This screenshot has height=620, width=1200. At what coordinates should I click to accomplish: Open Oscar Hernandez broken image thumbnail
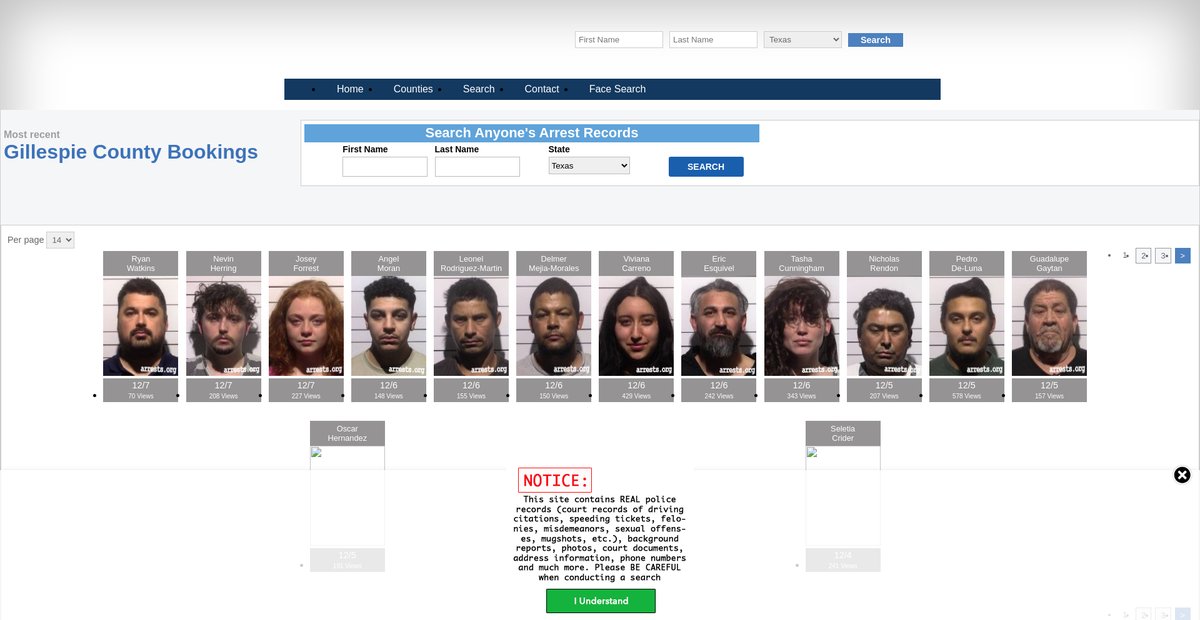(347, 497)
